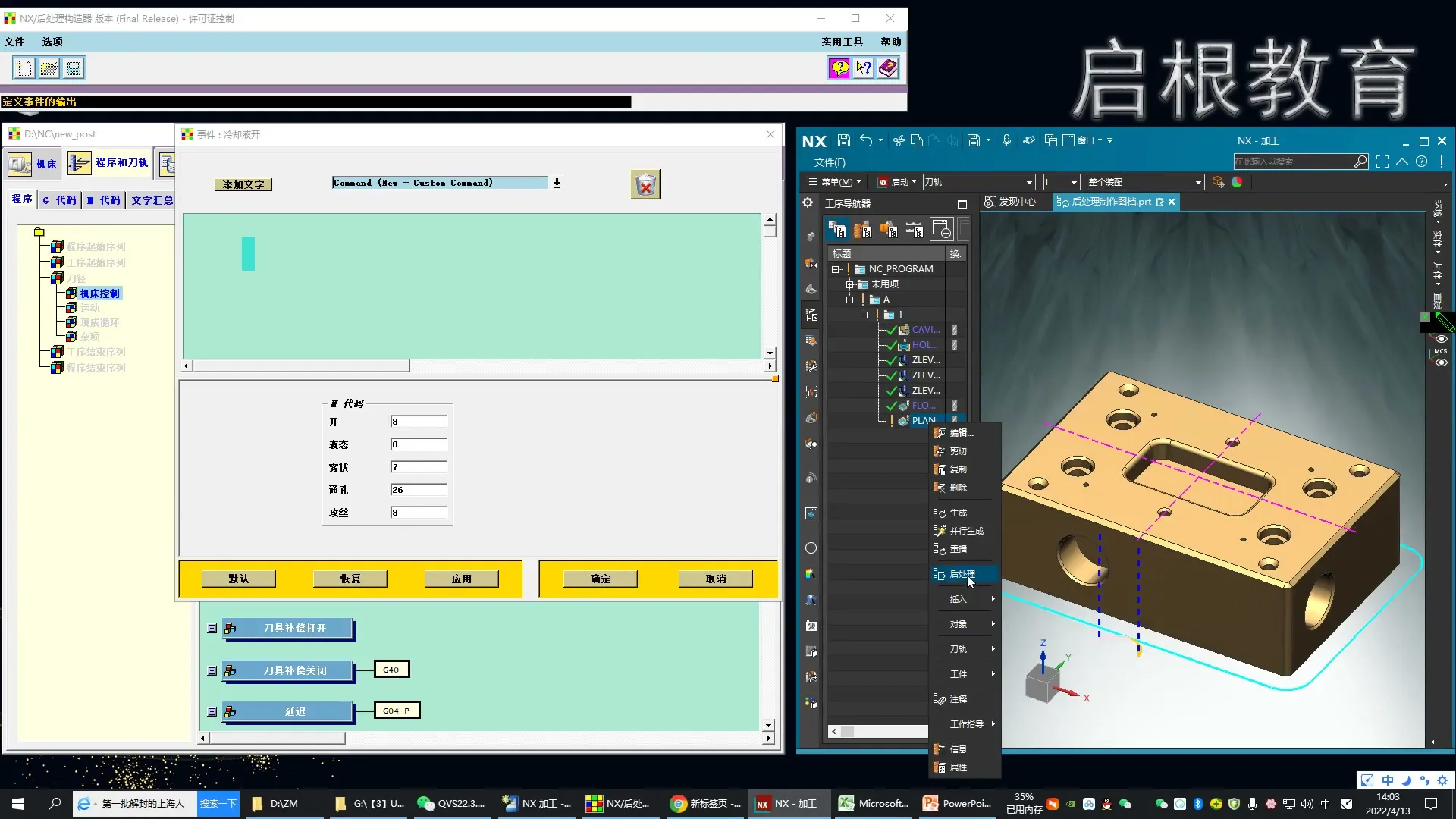Viewport: 1456px width, 819px height.
Task: Click the 添加文字 button
Action: click(x=243, y=184)
